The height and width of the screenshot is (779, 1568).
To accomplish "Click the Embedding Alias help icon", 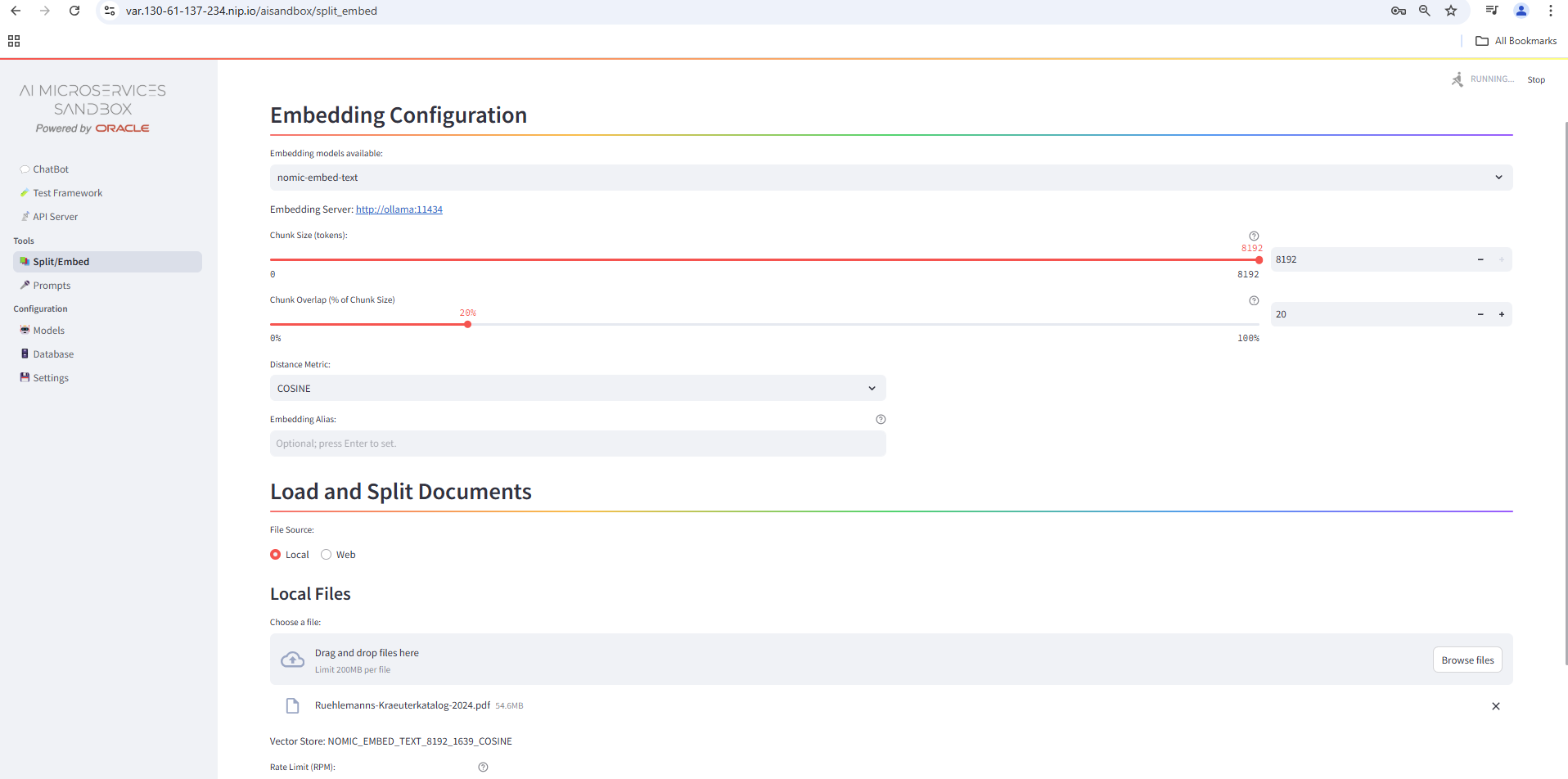I will [x=881, y=419].
